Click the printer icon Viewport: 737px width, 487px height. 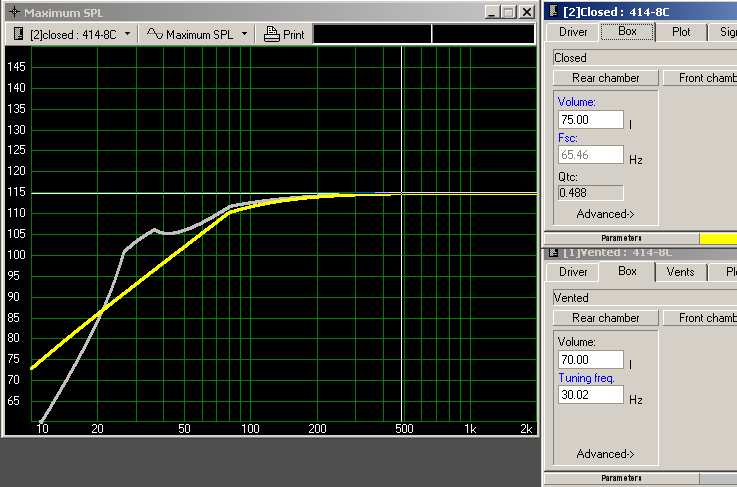tap(272, 34)
